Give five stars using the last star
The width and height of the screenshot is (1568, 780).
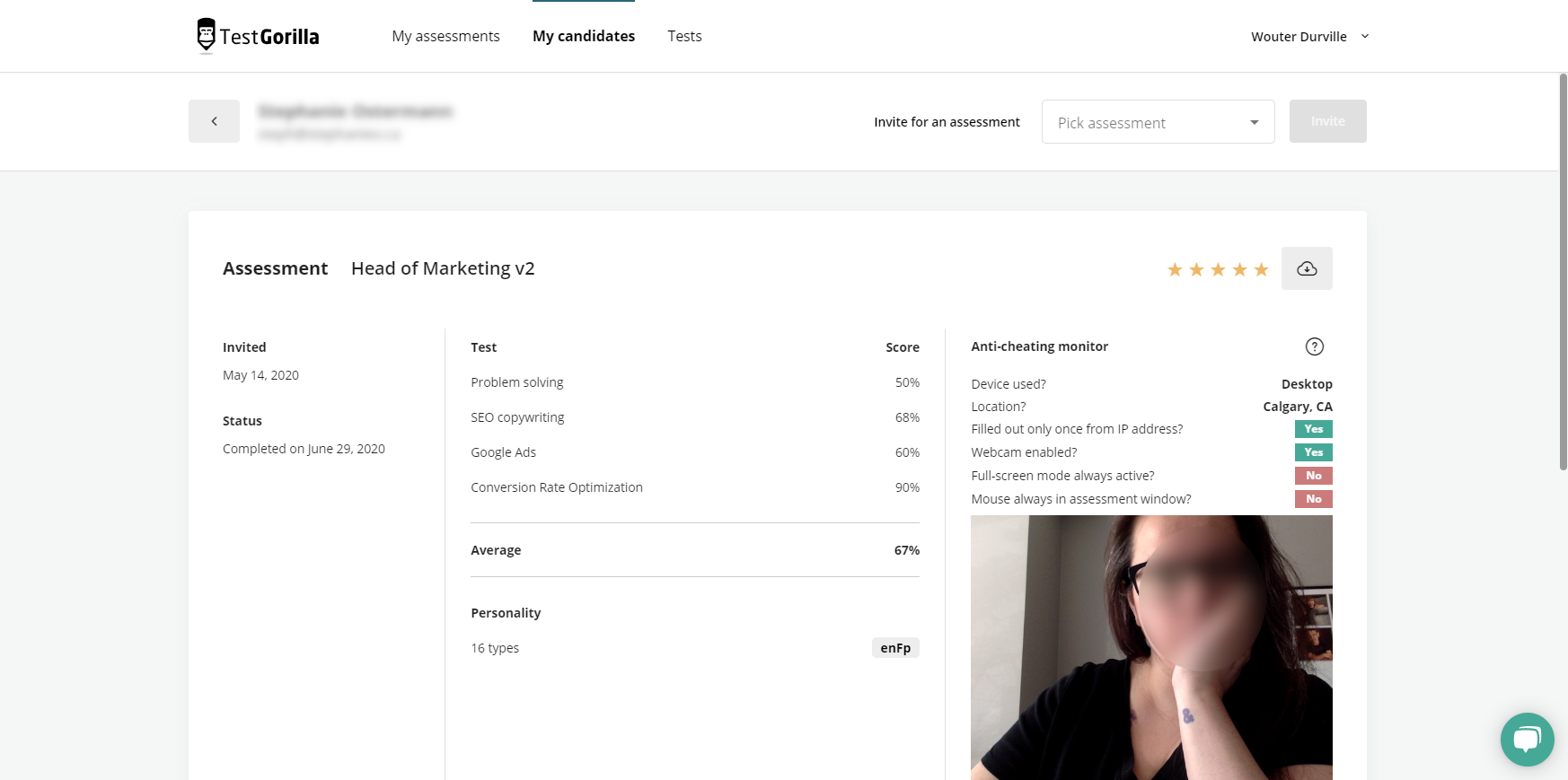coord(1261,269)
